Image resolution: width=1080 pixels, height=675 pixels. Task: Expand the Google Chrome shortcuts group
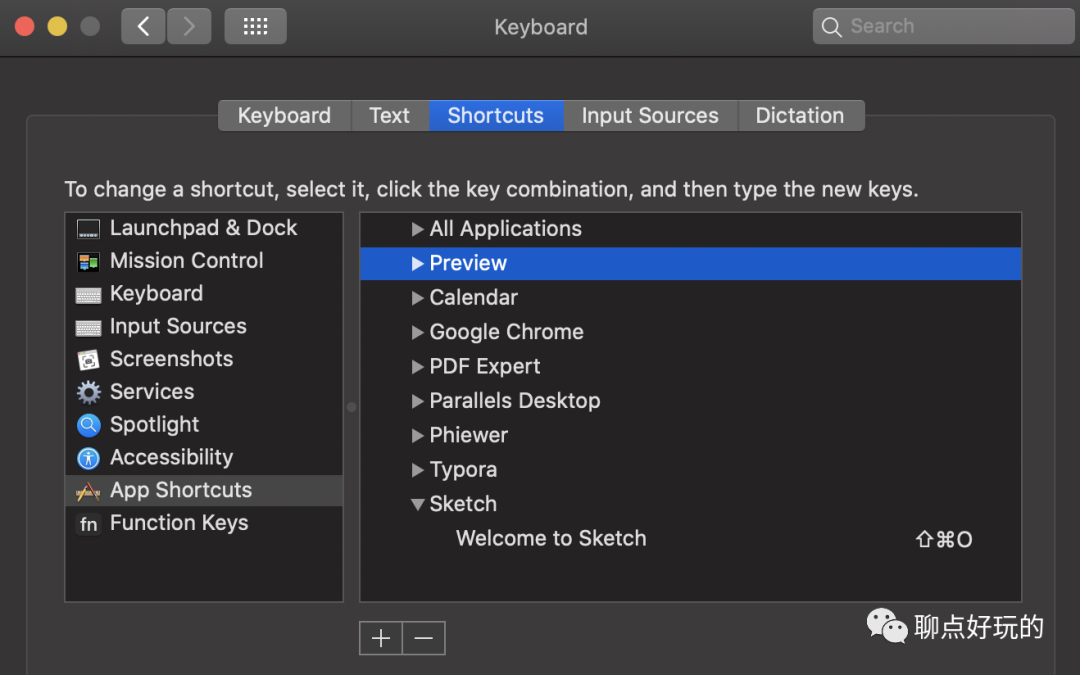pos(417,332)
